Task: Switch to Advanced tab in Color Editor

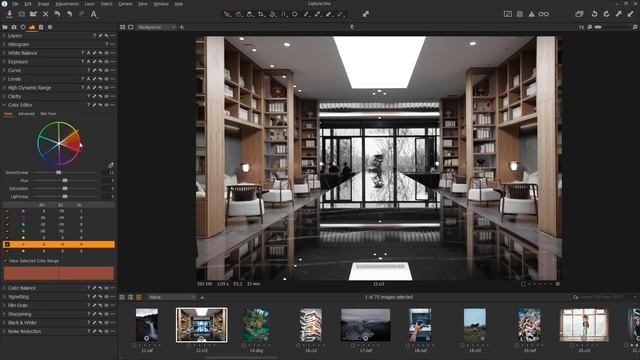Action: pyautogui.click(x=27, y=114)
